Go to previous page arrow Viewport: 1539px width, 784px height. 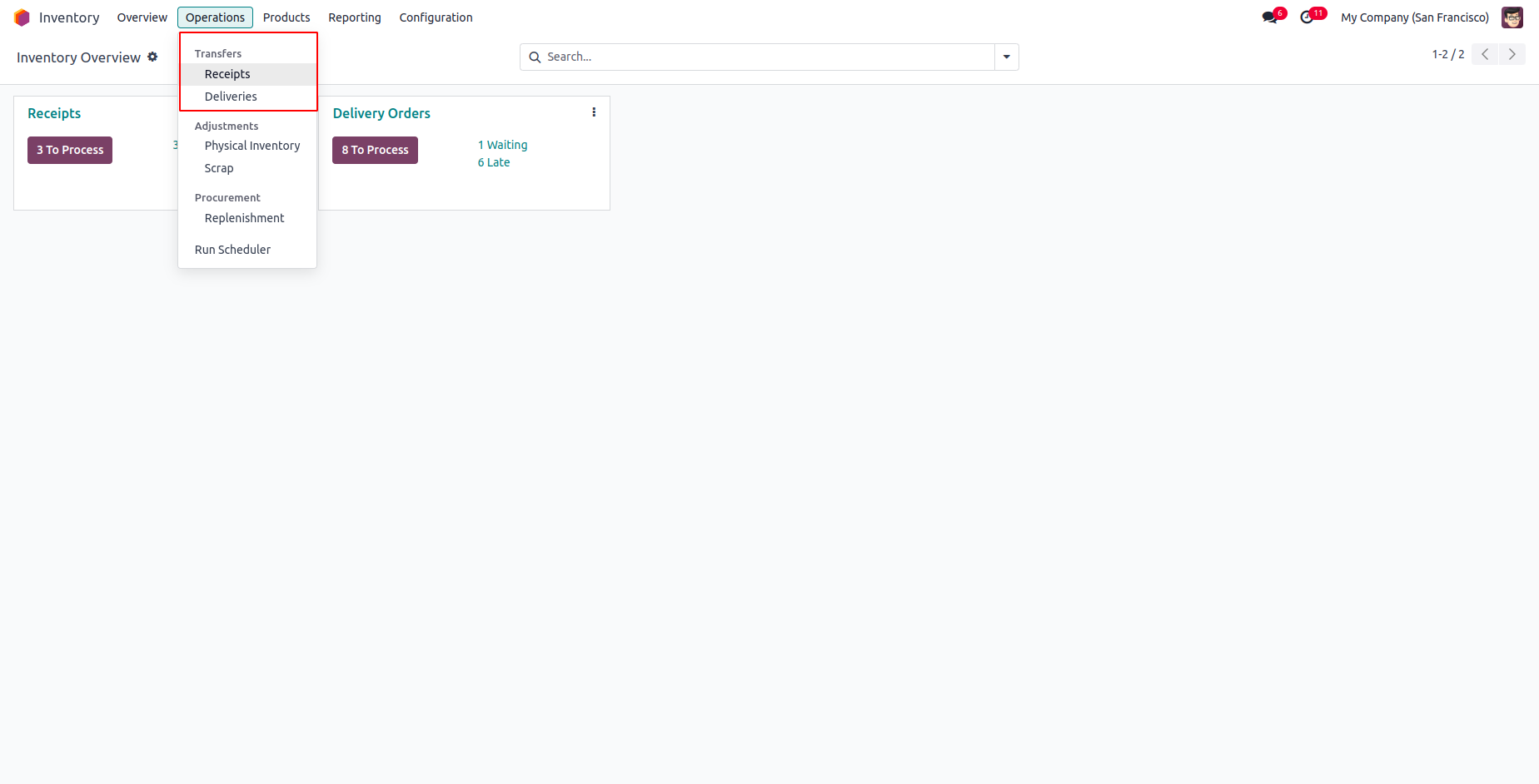(1485, 54)
